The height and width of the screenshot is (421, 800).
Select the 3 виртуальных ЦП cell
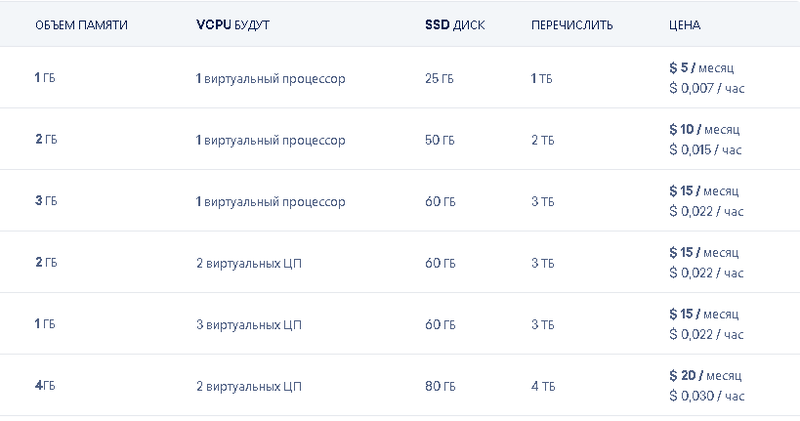(249, 325)
